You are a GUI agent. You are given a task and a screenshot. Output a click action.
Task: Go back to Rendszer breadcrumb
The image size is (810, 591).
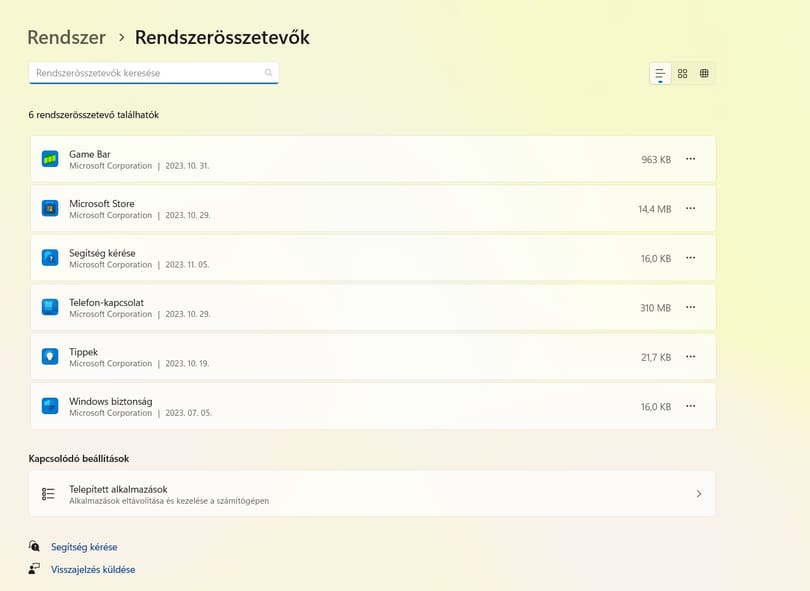pyautogui.click(x=67, y=37)
